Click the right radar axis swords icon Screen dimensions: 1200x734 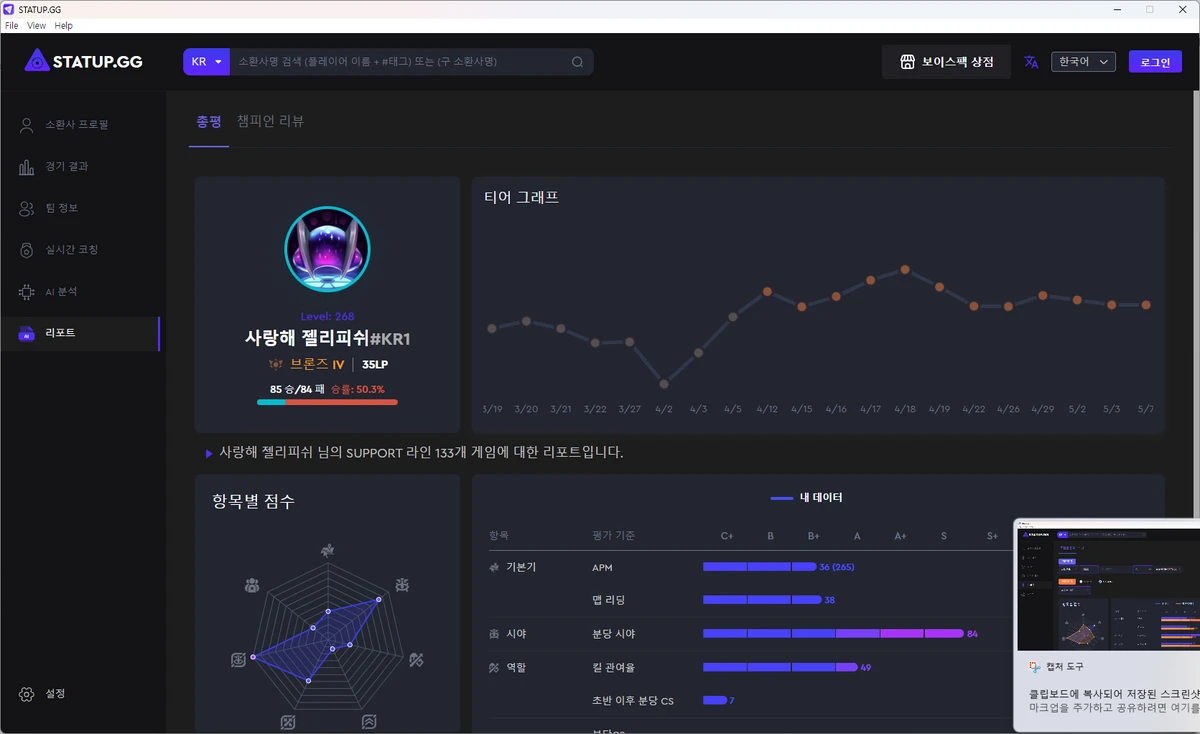[x=418, y=659]
